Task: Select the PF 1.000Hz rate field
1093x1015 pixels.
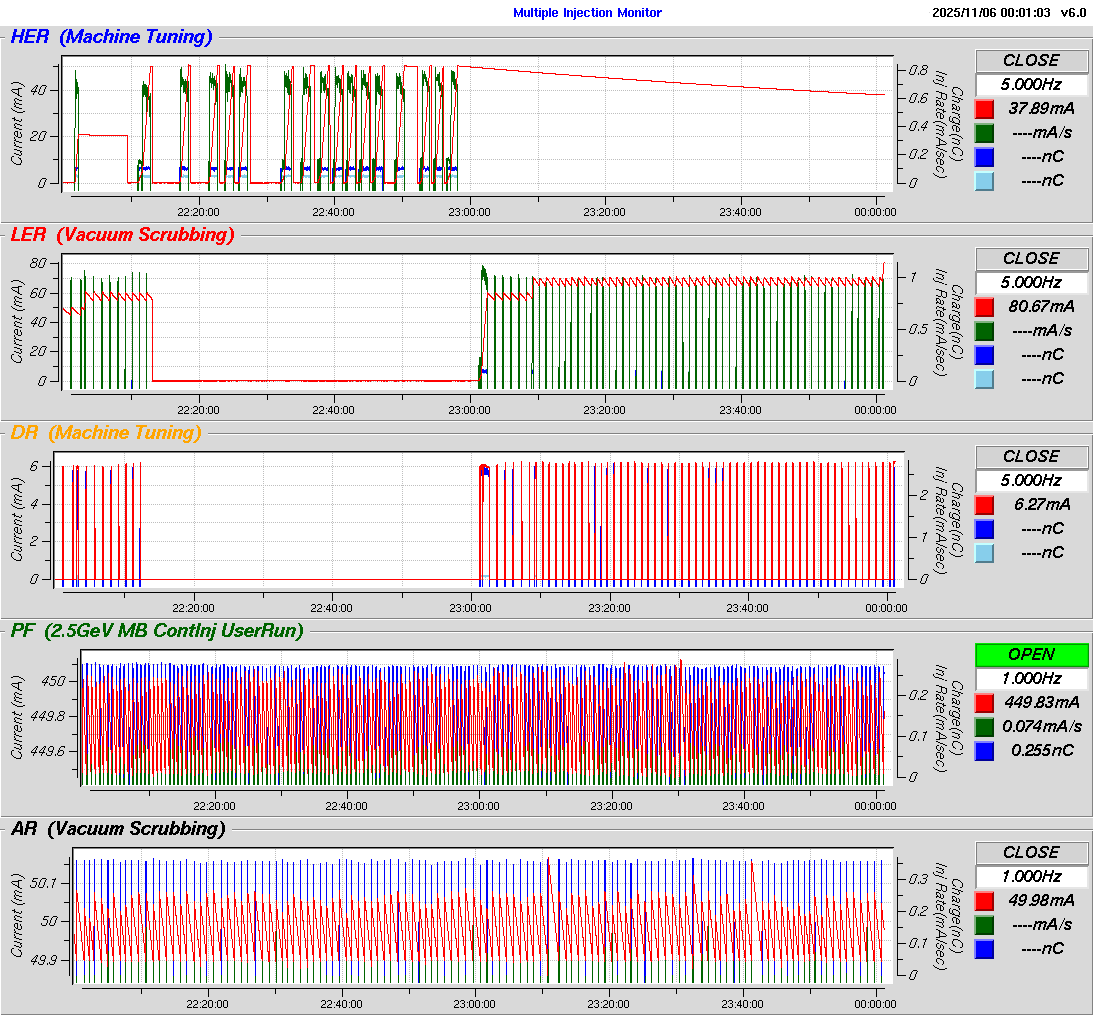Action: tap(1031, 678)
